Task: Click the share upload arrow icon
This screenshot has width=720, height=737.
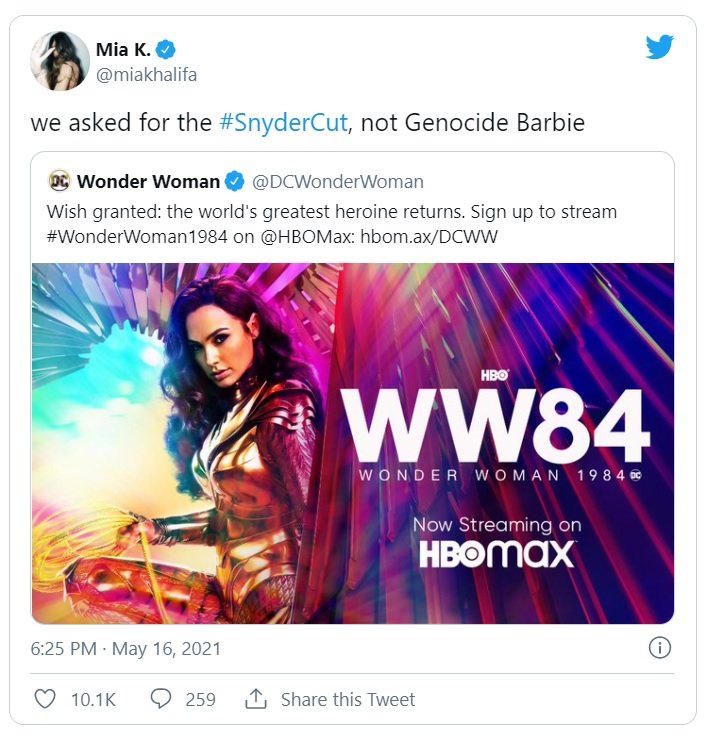Action: pos(256,698)
